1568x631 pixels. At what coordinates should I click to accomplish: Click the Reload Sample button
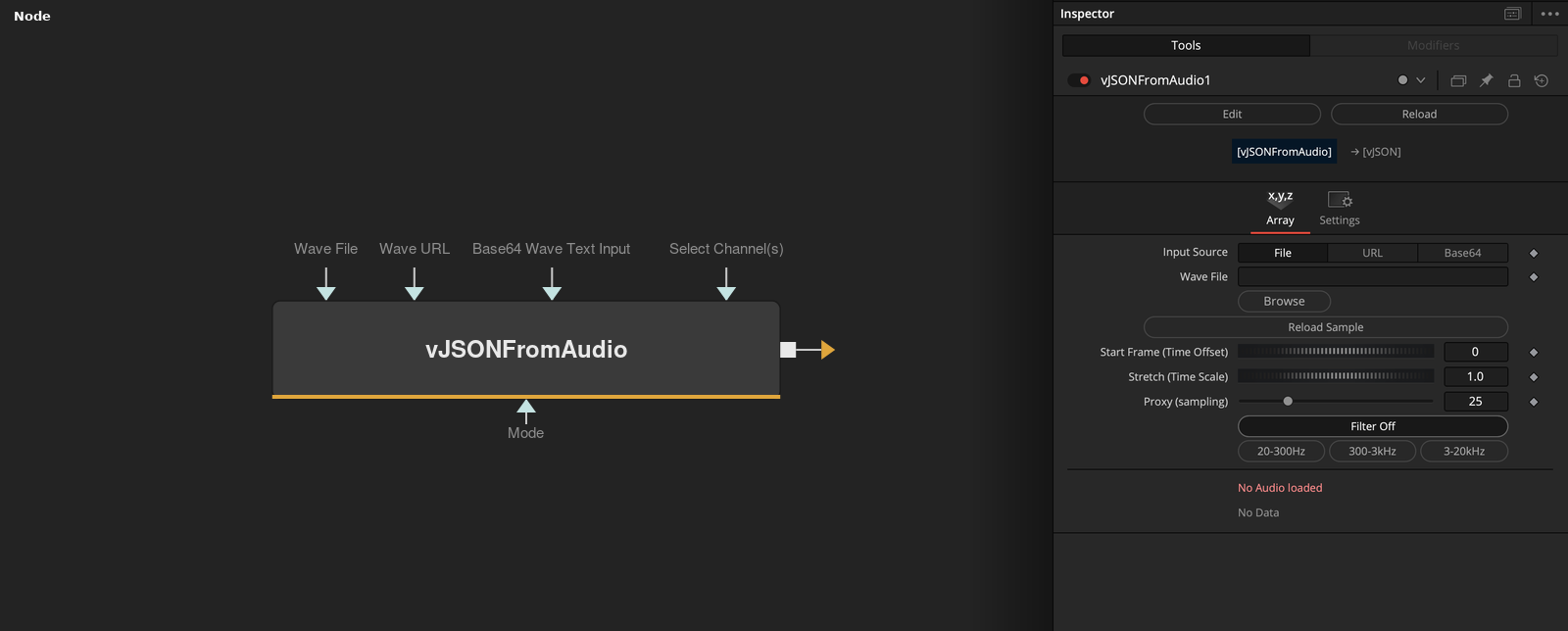point(1325,327)
